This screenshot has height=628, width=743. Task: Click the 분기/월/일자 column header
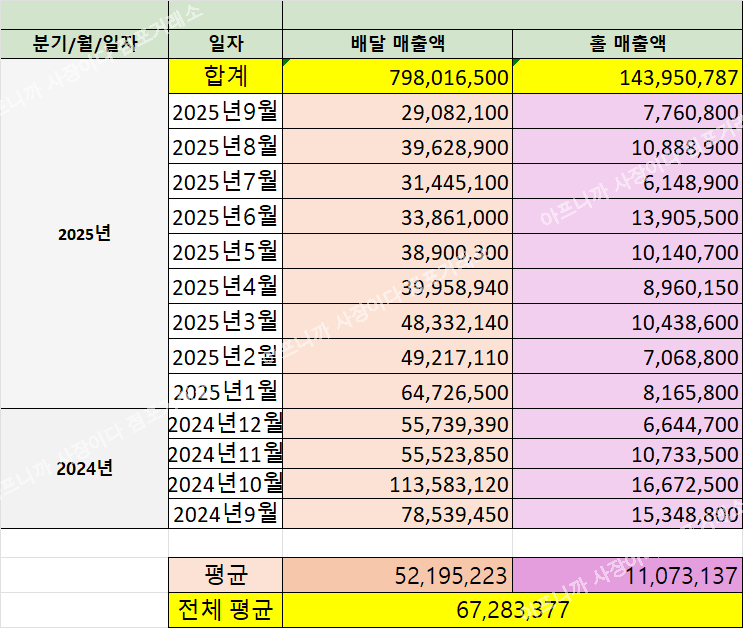click(84, 44)
